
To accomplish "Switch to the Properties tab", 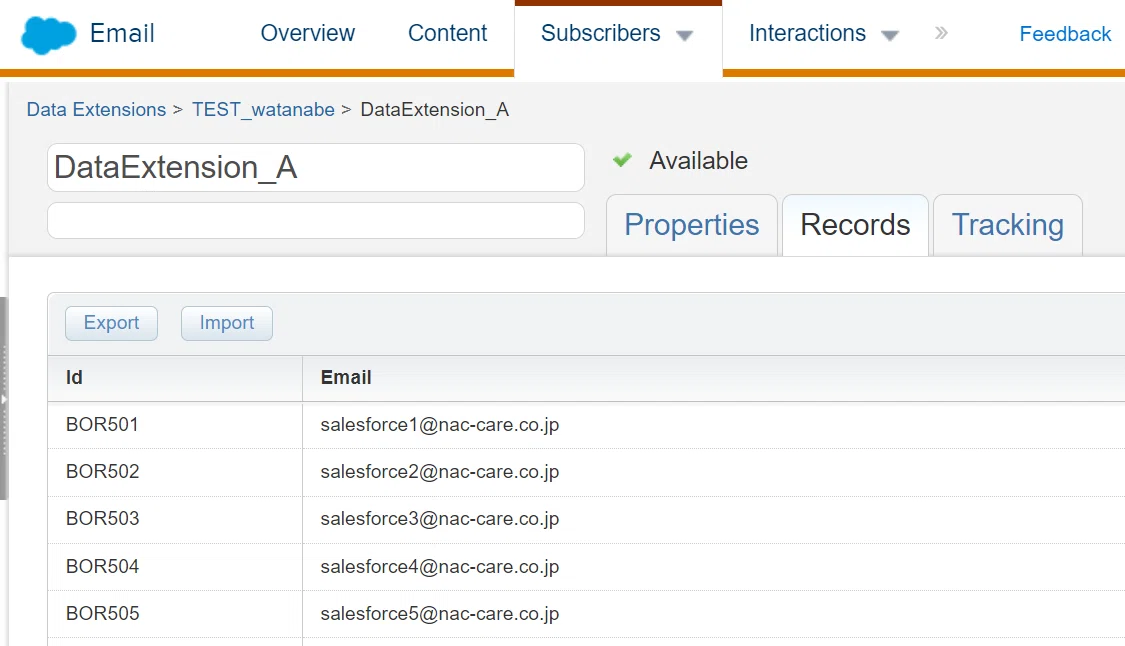I will point(692,225).
